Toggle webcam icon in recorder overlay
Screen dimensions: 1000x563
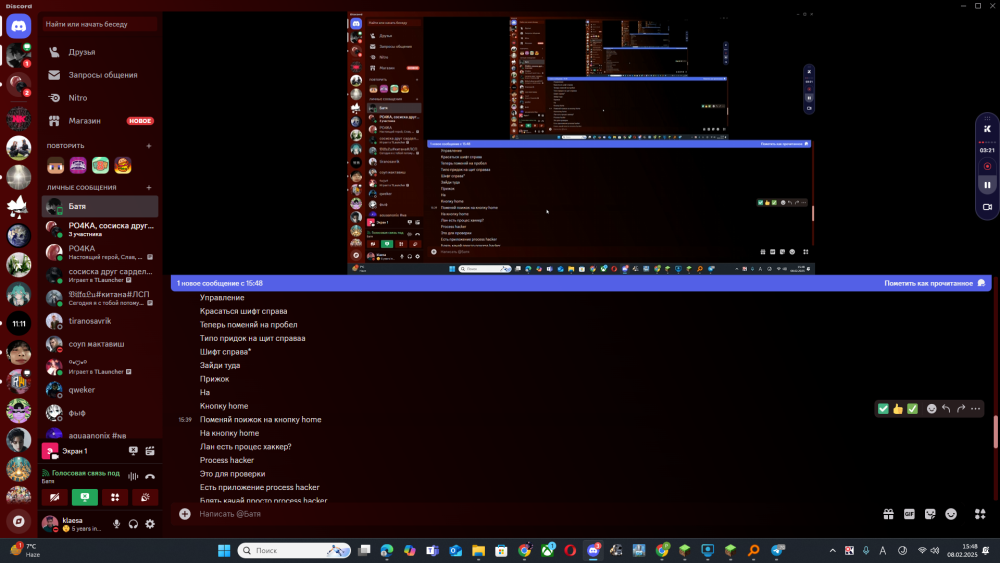pyautogui.click(x=987, y=207)
